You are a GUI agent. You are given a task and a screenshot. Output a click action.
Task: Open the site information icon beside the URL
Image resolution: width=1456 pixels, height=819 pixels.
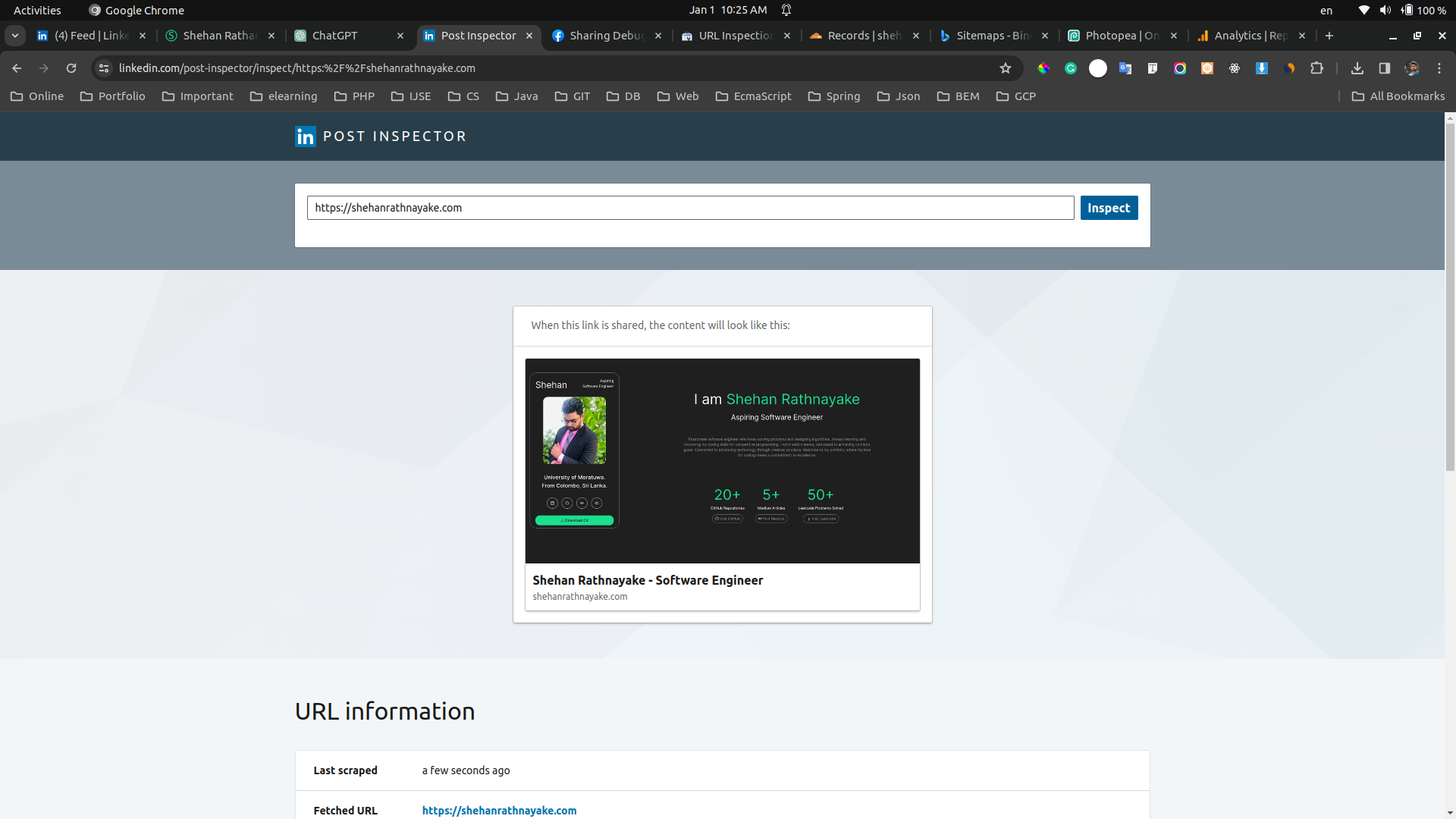tap(104, 68)
